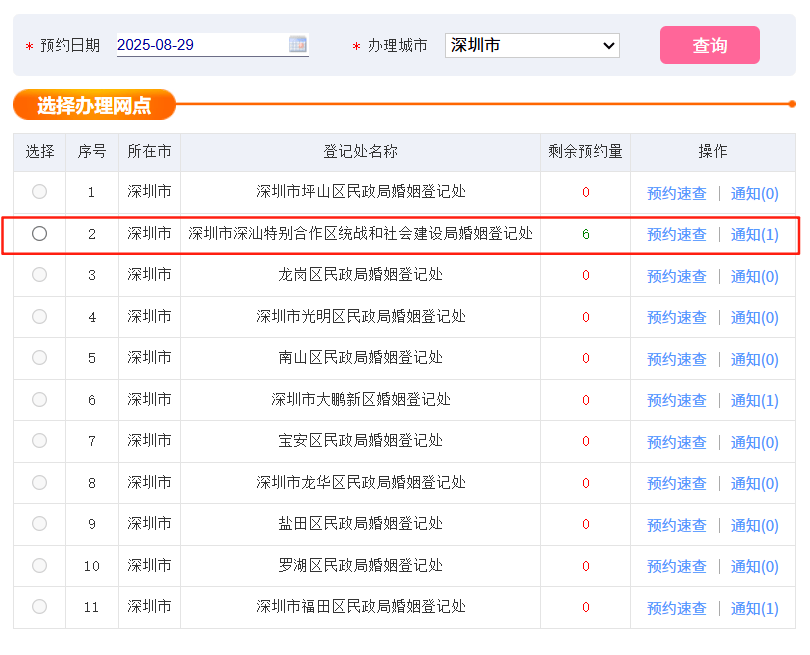
Task: Select the radio button for 深汕特别合作区 registry
Action: click(38, 234)
